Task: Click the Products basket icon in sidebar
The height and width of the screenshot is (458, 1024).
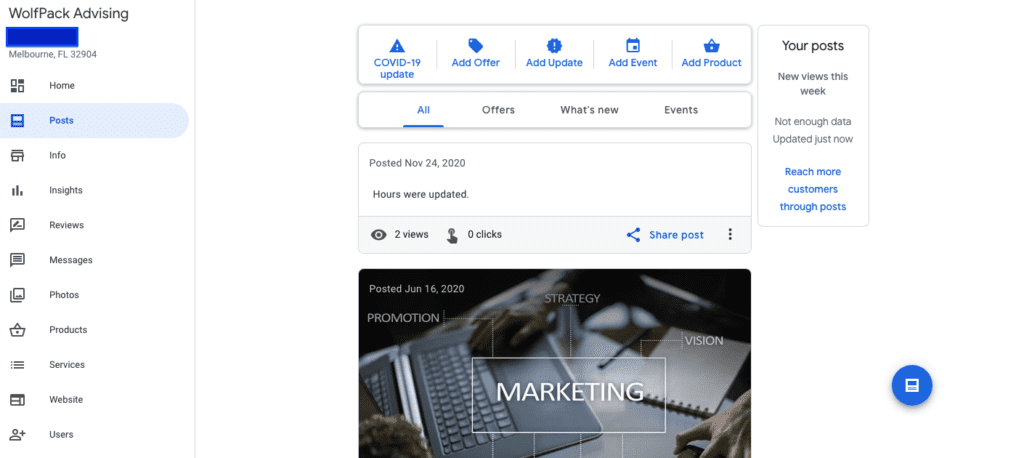Action: pyautogui.click(x=18, y=330)
